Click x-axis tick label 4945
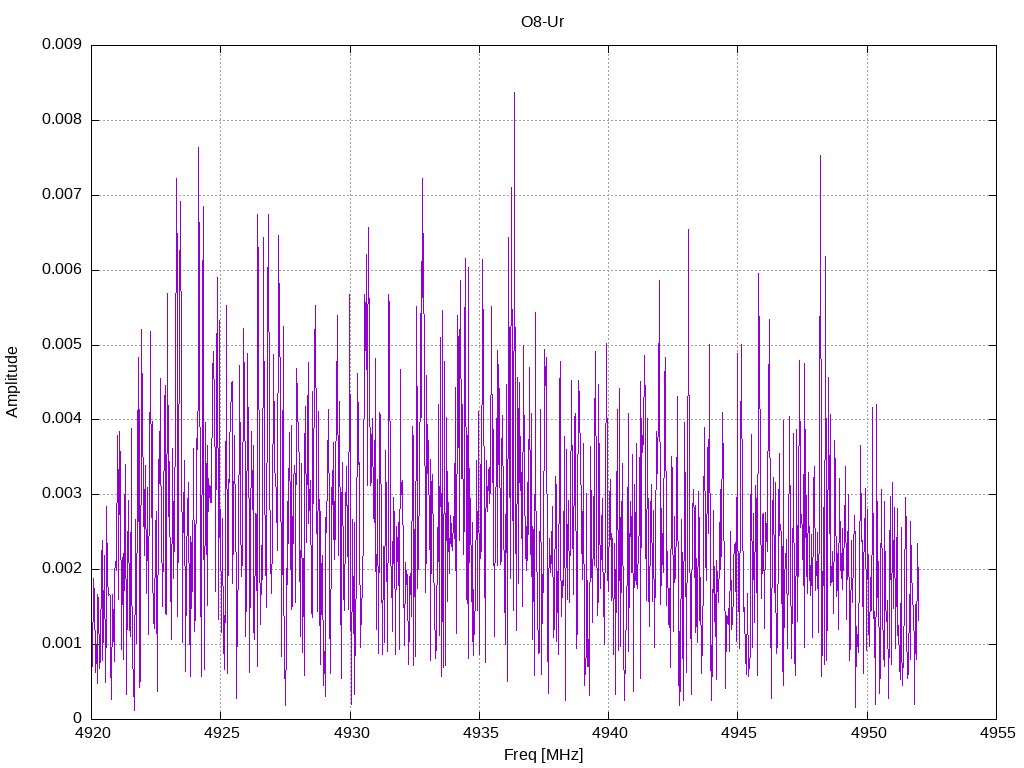This screenshot has height=768, width=1024. (x=739, y=733)
